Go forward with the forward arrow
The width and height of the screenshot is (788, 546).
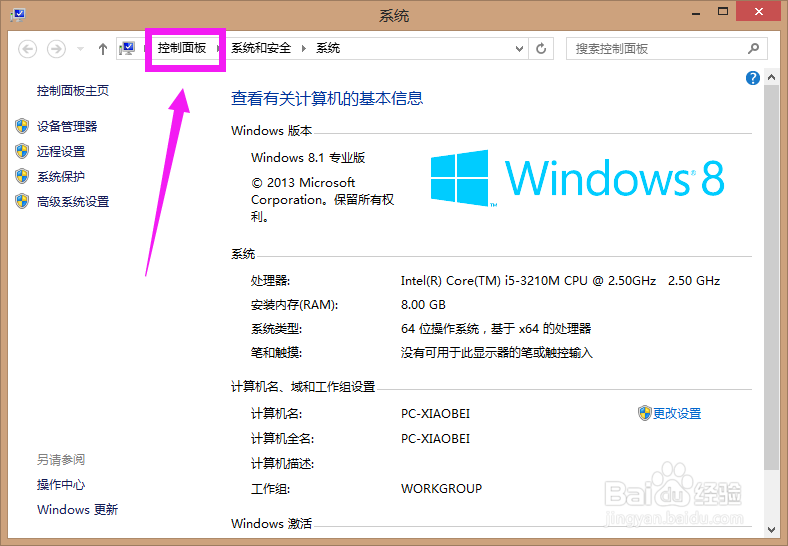point(56,49)
